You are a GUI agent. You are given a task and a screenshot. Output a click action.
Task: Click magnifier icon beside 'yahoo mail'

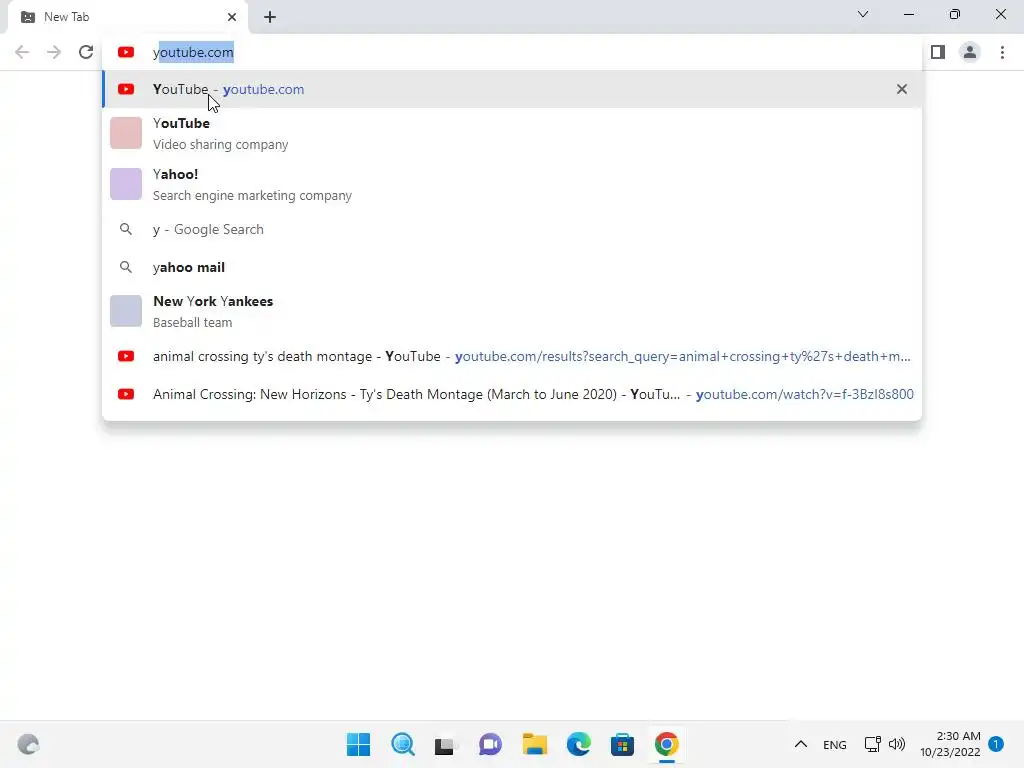click(x=126, y=267)
